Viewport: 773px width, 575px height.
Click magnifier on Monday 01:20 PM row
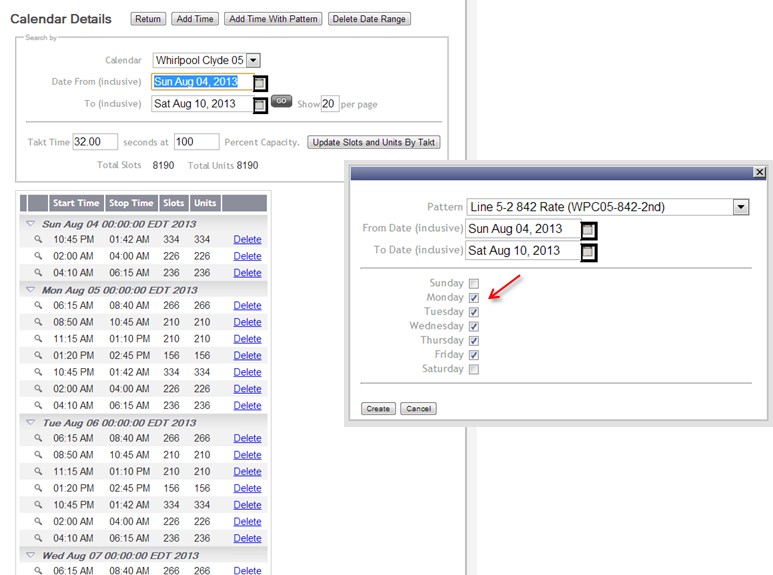(x=38, y=355)
